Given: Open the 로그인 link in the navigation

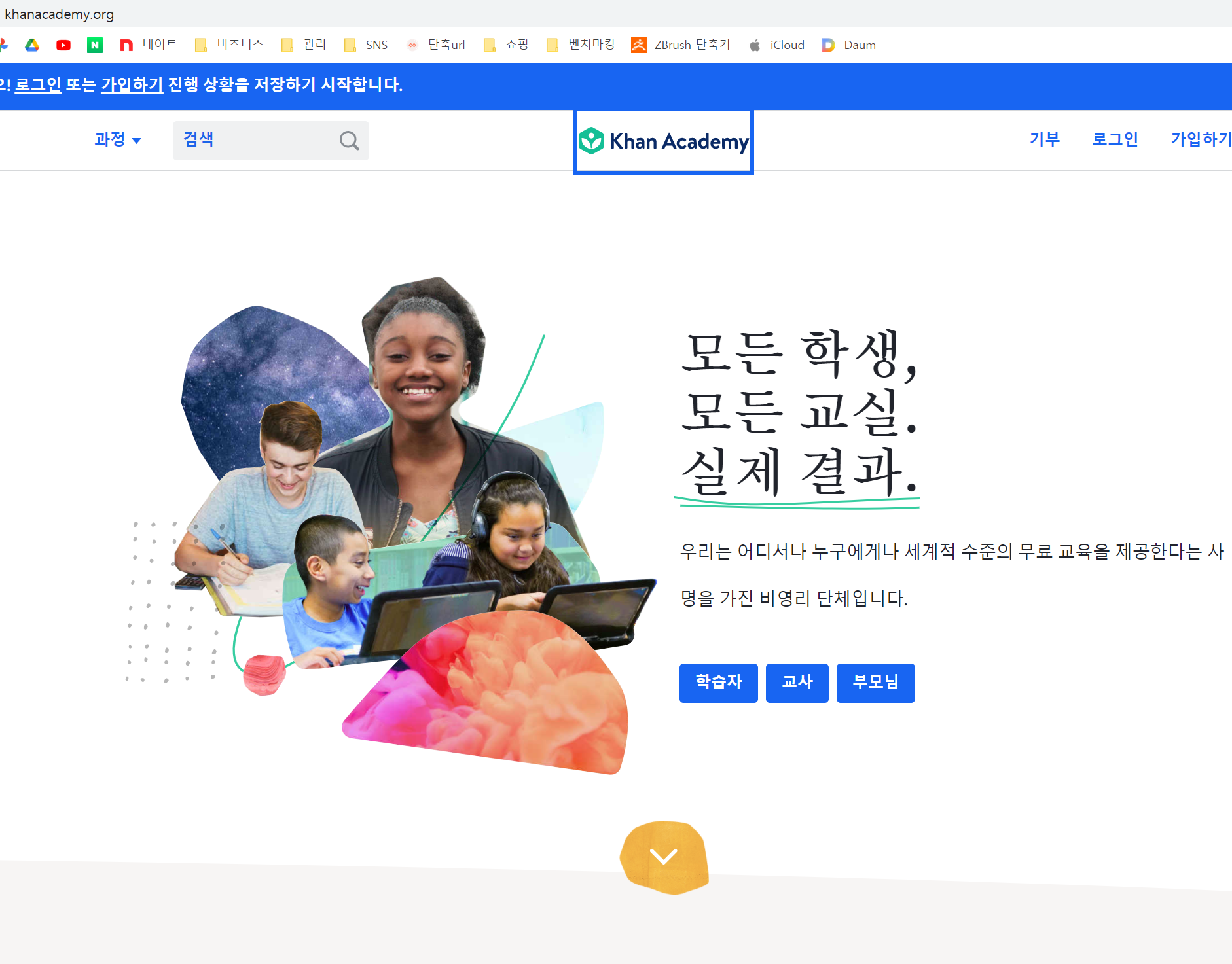Looking at the screenshot, I should pos(1115,139).
